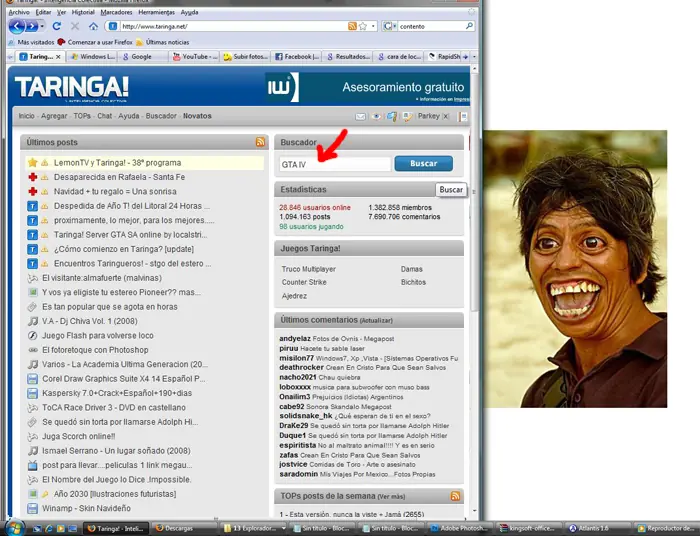Open the messages envelope icon in Taringa bar
Image resolution: width=700 pixels, height=536 pixels.
tap(360, 116)
